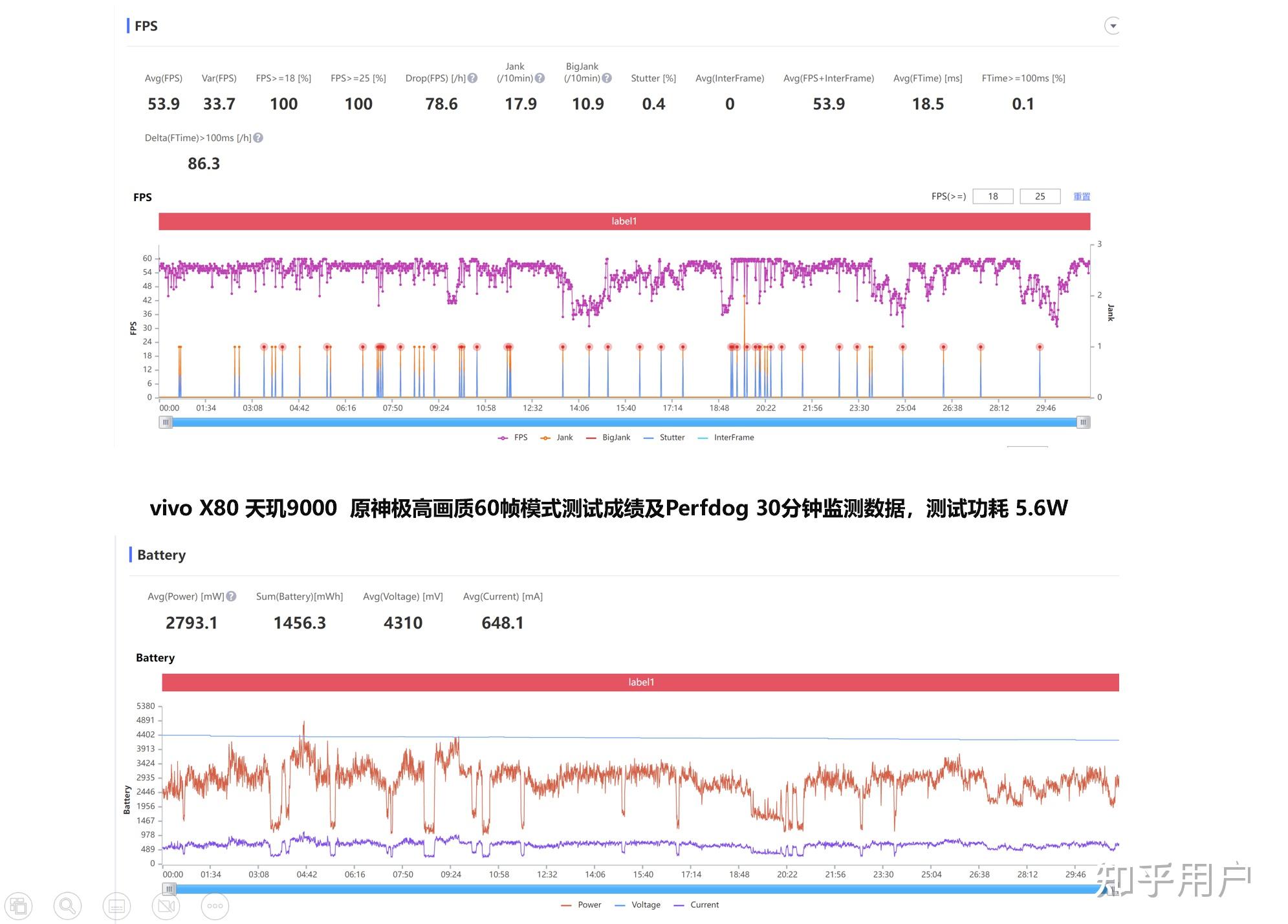Image resolution: width=1288 pixels, height=924 pixels.
Task: Click the caption display icon
Action: [x=116, y=905]
